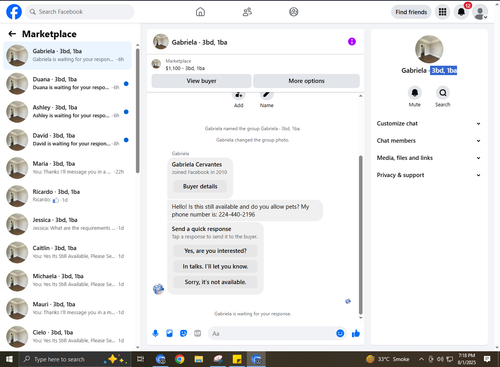Expand the Chat members section
This screenshot has height=367, width=500.
[429, 141]
